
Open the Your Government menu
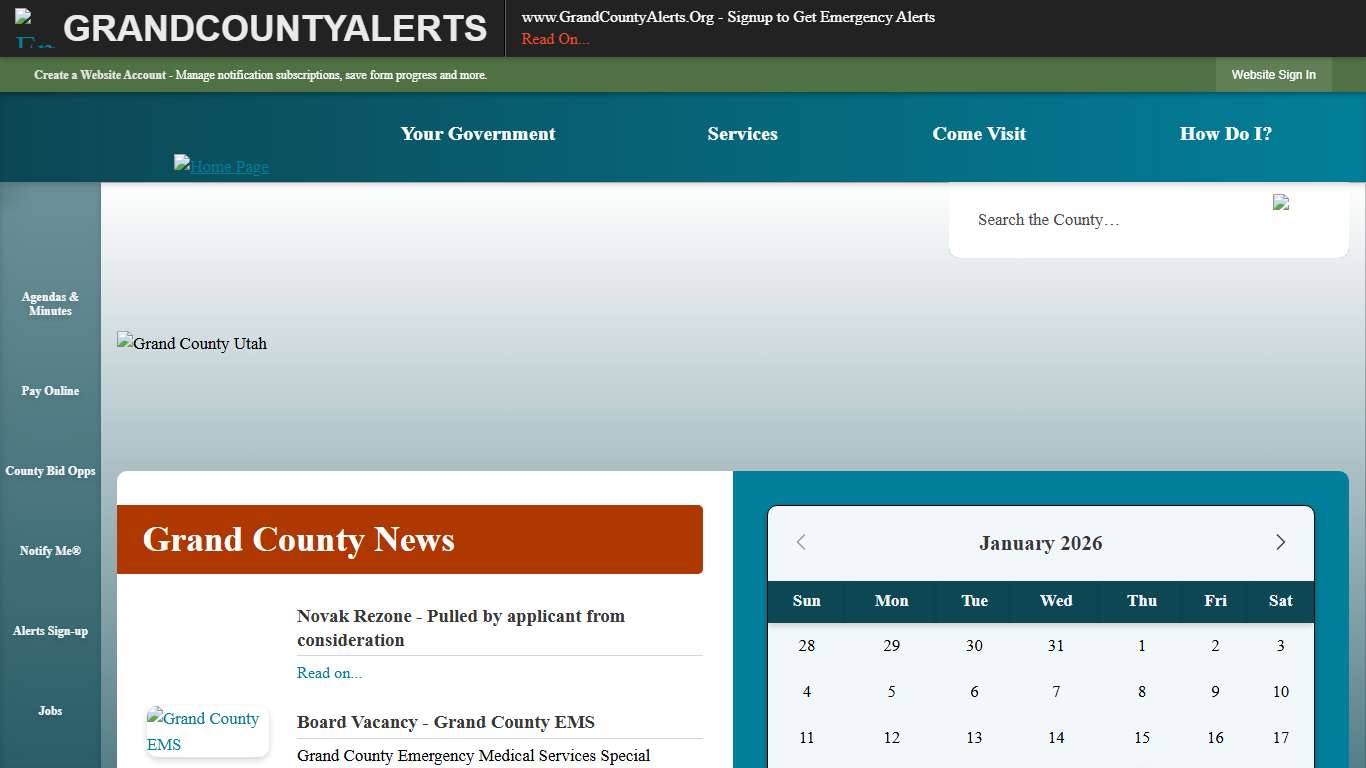tap(477, 134)
